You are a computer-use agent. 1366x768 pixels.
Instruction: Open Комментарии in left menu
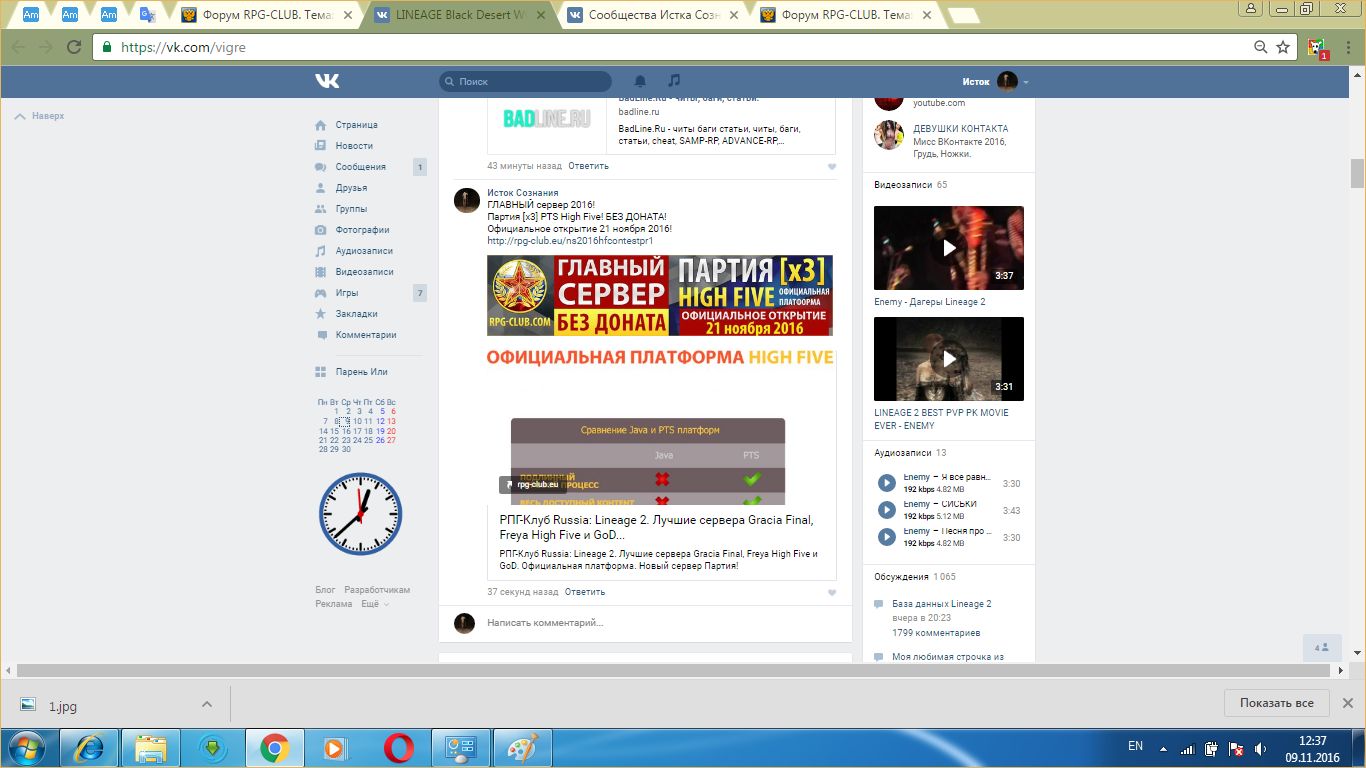pos(366,335)
